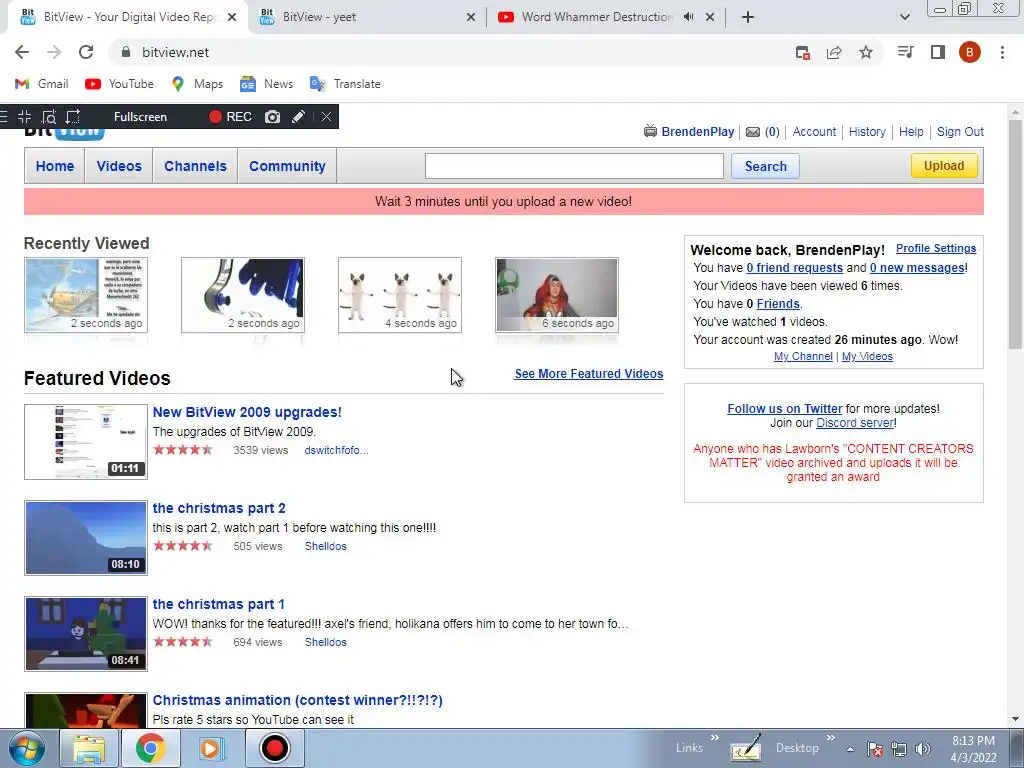Open the christmas part 1 title link
This screenshot has height=768, width=1024.
pos(218,604)
